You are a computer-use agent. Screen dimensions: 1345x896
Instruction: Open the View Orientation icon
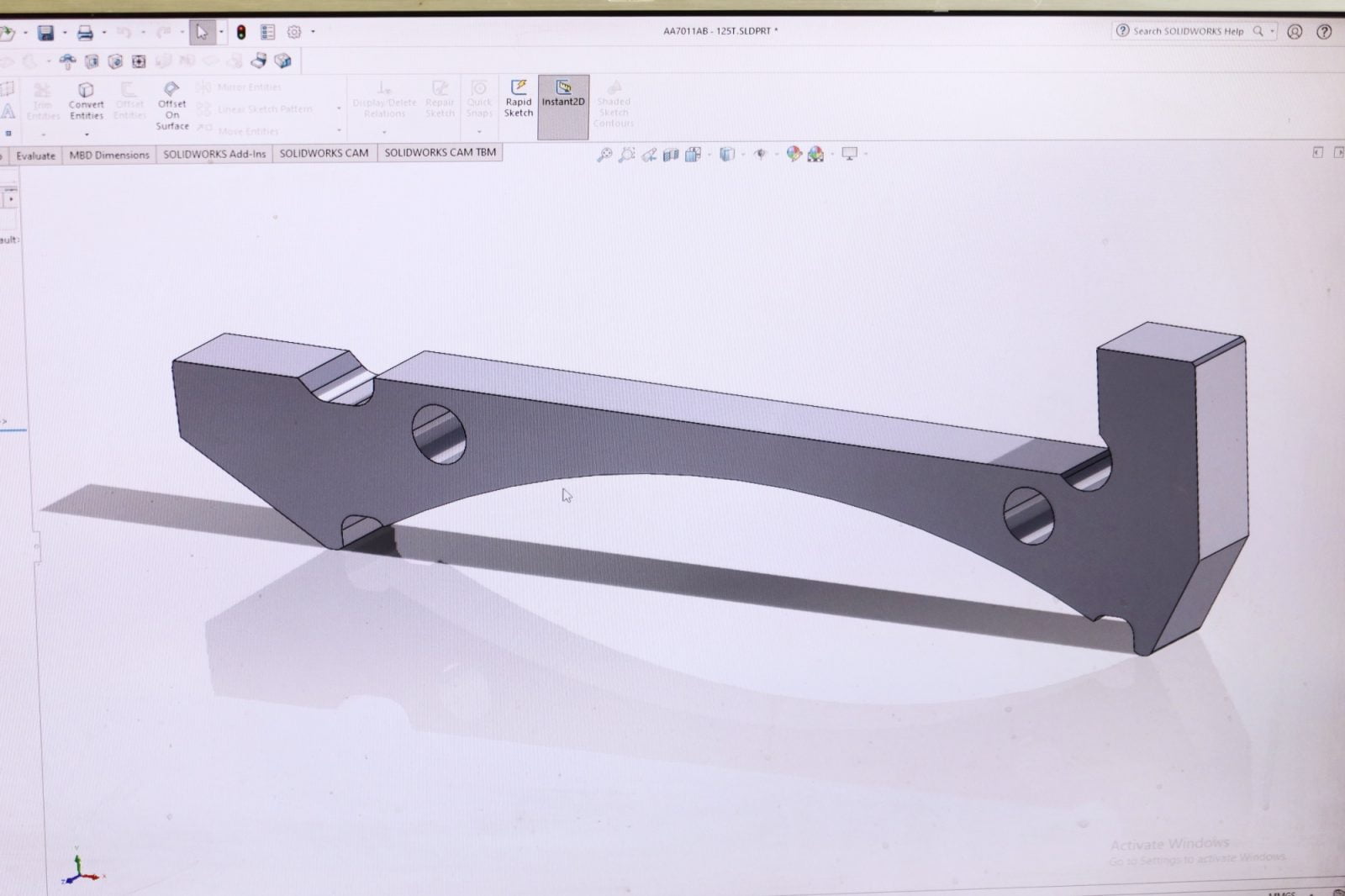[693, 155]
